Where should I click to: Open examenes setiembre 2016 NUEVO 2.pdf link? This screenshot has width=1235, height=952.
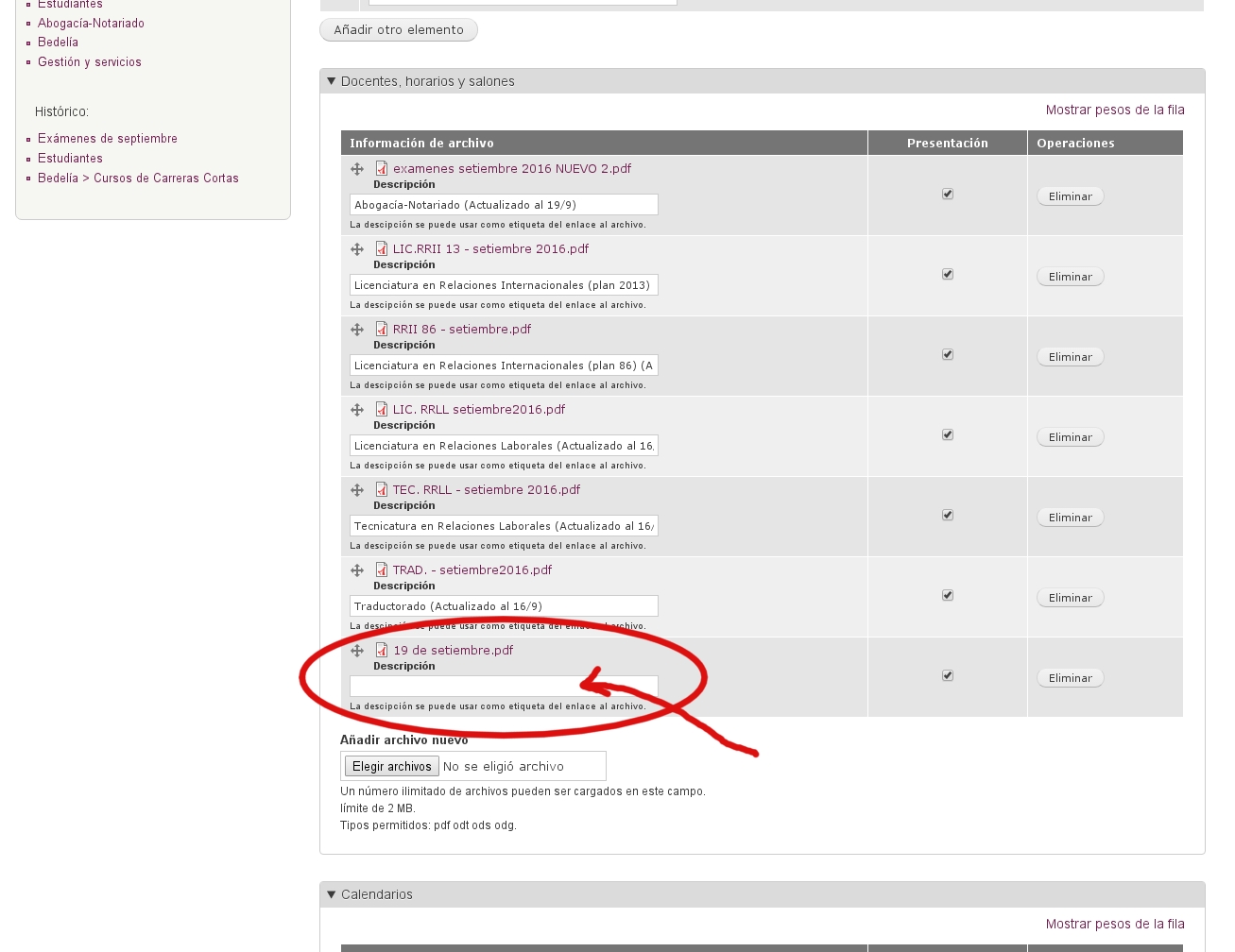(x=512, y=169)
